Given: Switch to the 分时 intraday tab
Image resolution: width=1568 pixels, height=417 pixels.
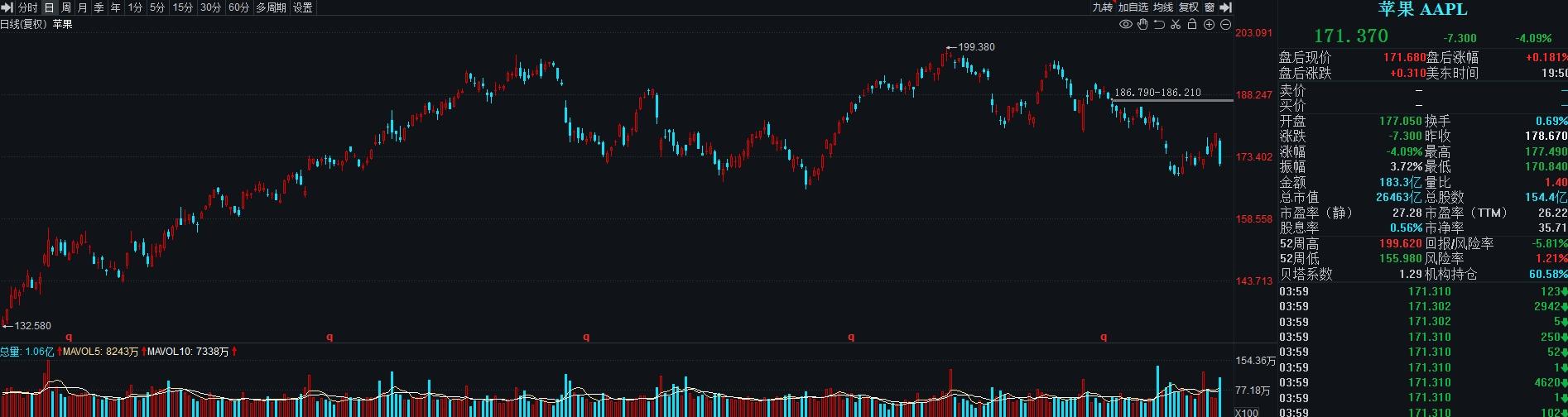Looking at the screenshot, I should 27,7.
